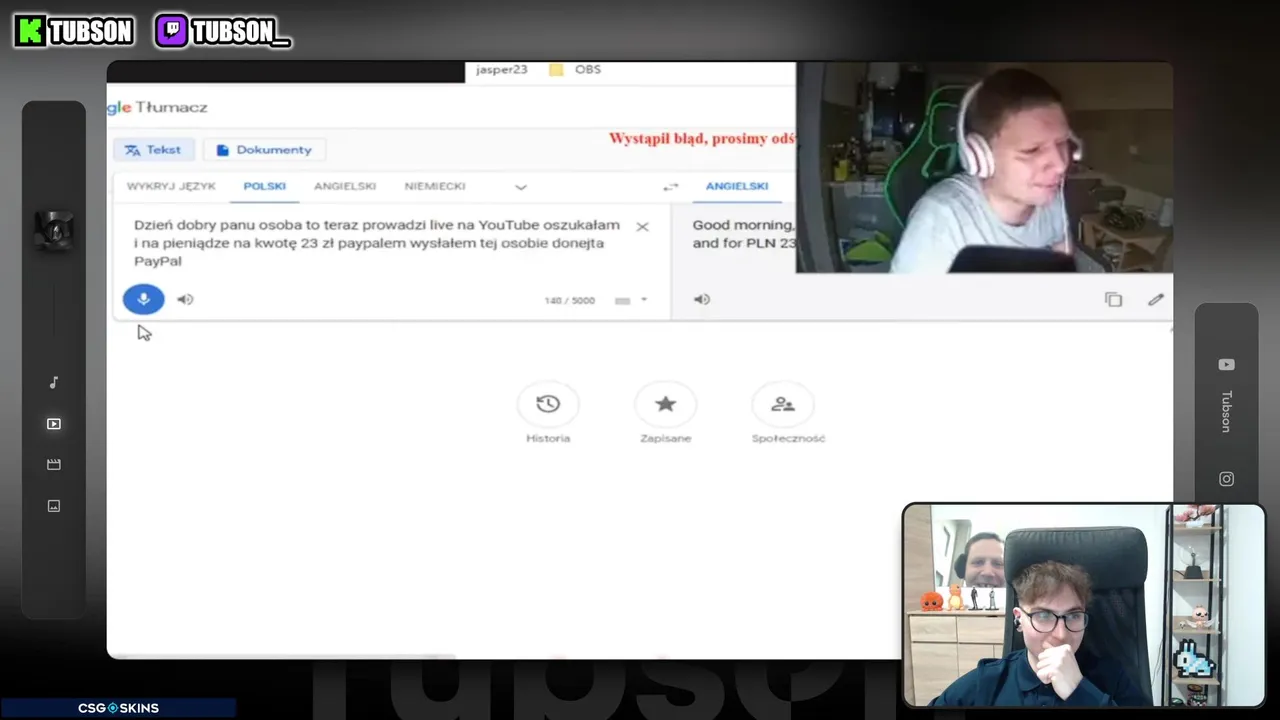Click the Kick TUBSON logo
1280x720 pixels.
[x=75, y=31]
